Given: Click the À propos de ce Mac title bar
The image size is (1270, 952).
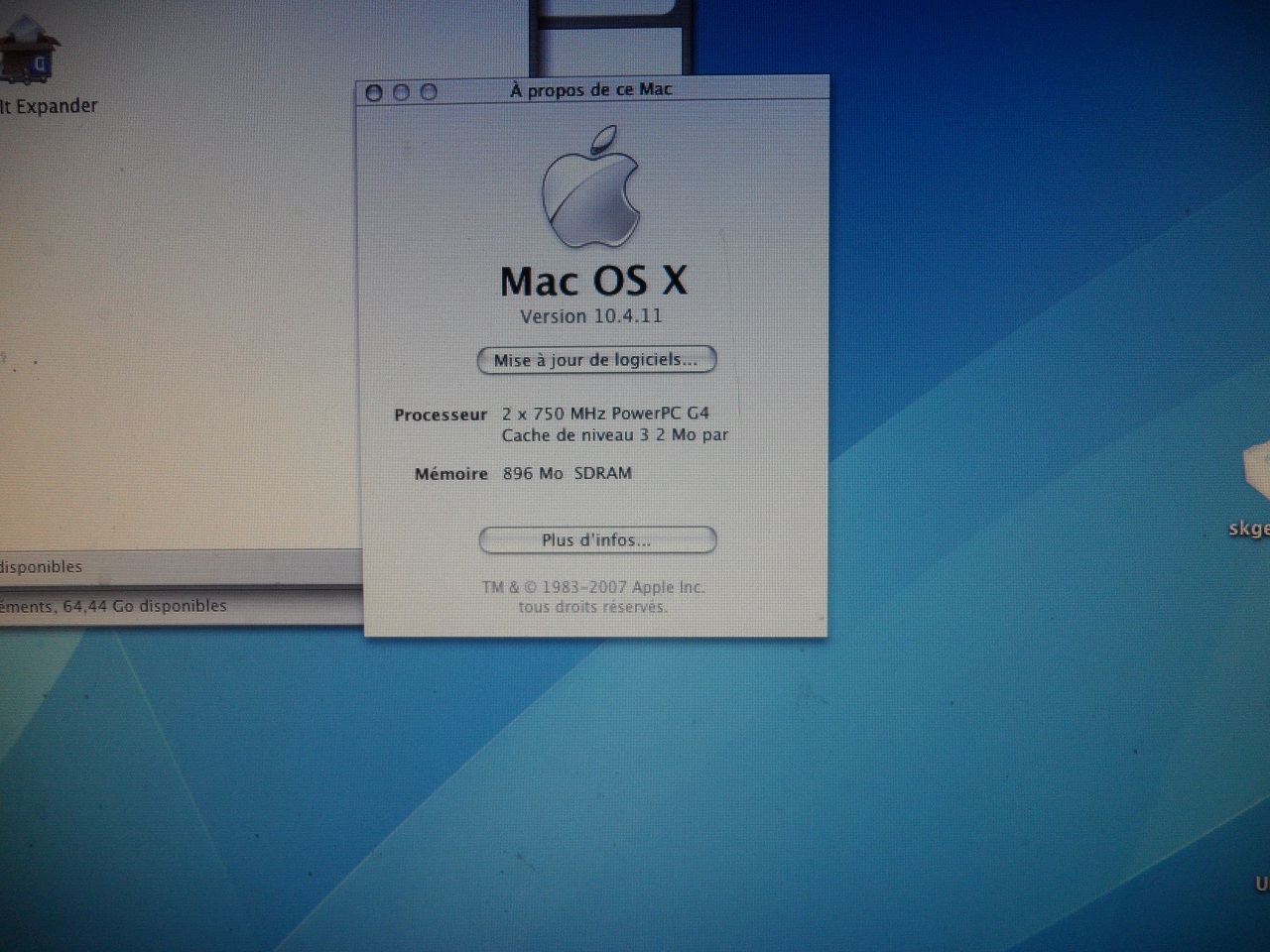Looking at the screenshot, I should 591,90.
